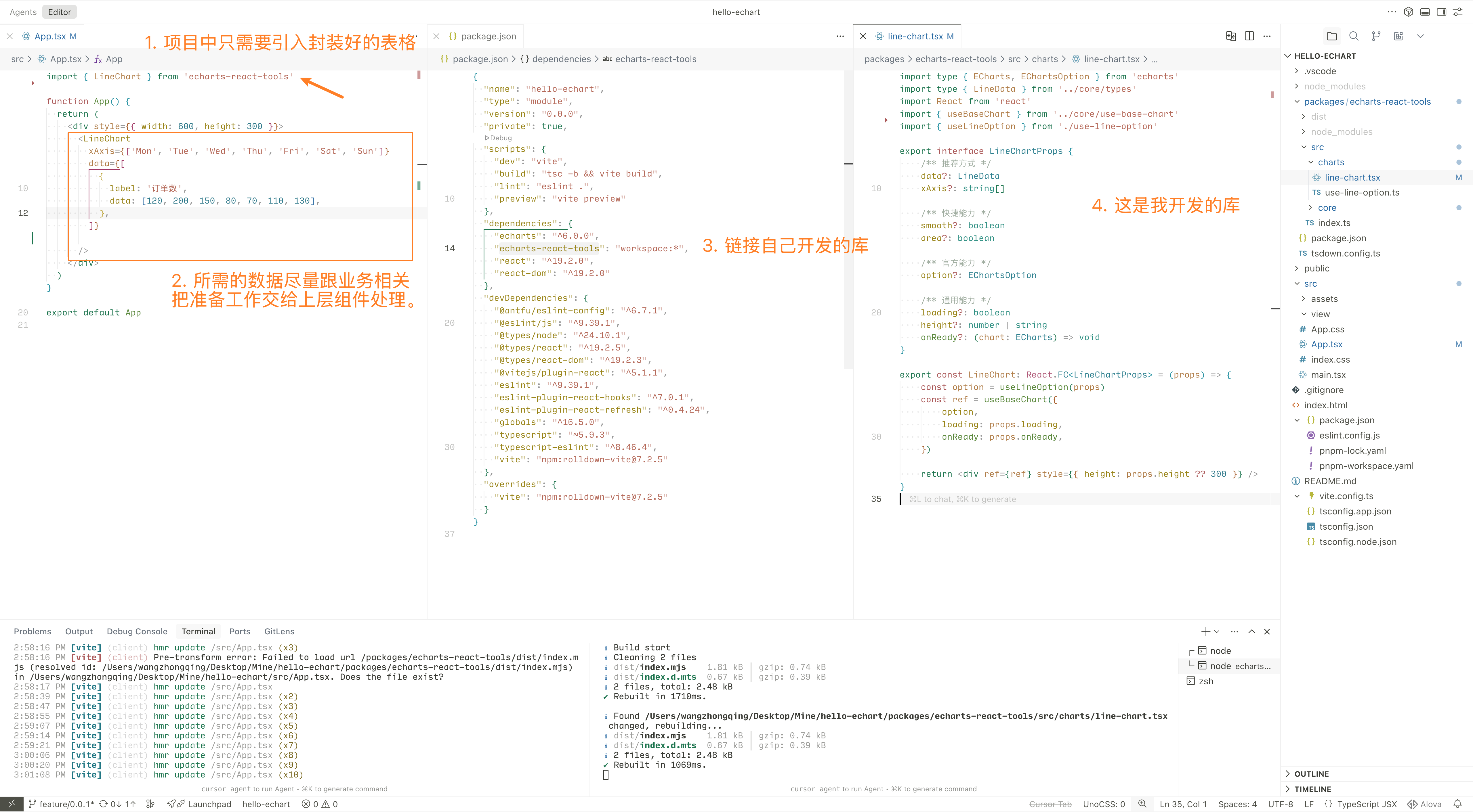
Task: Click the zoom magnifier in status bar
Action: (x=1142, y=804)
